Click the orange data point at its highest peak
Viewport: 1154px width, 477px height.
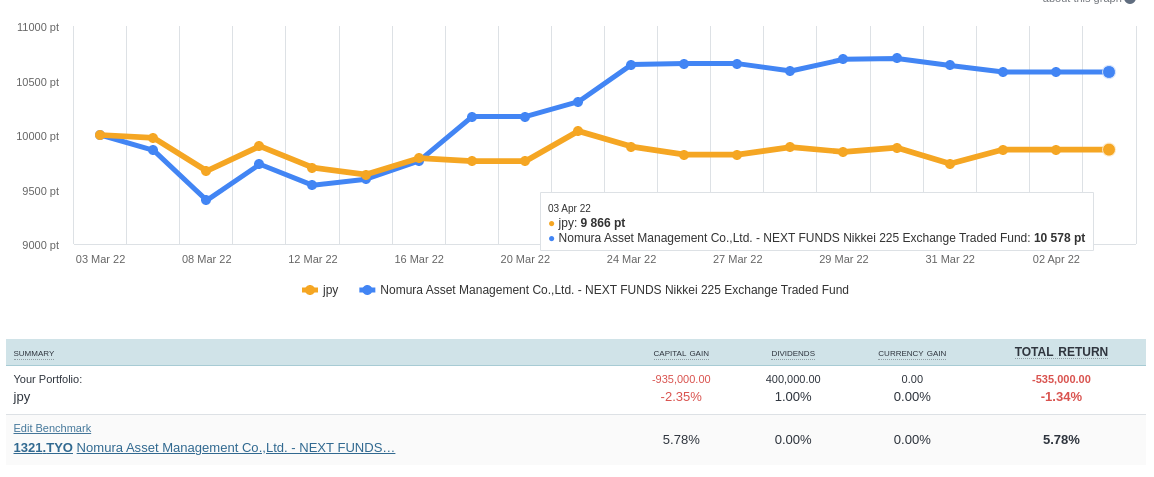pyautogui.click(x=578, y=131)
